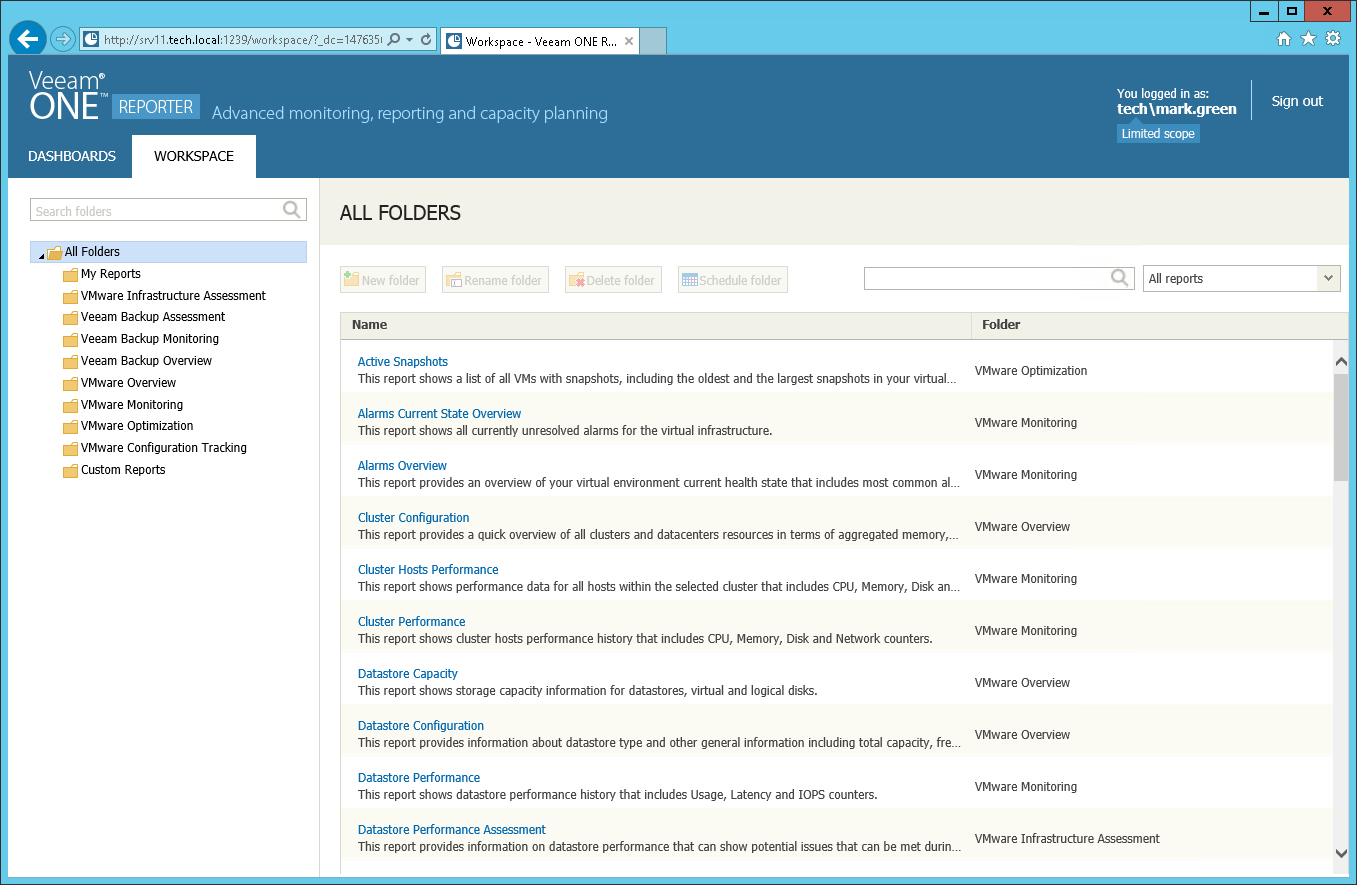Open the Cluster Hosts Performance report
The height and width of the screenshot is (885, 1357).
coord(428,570)
